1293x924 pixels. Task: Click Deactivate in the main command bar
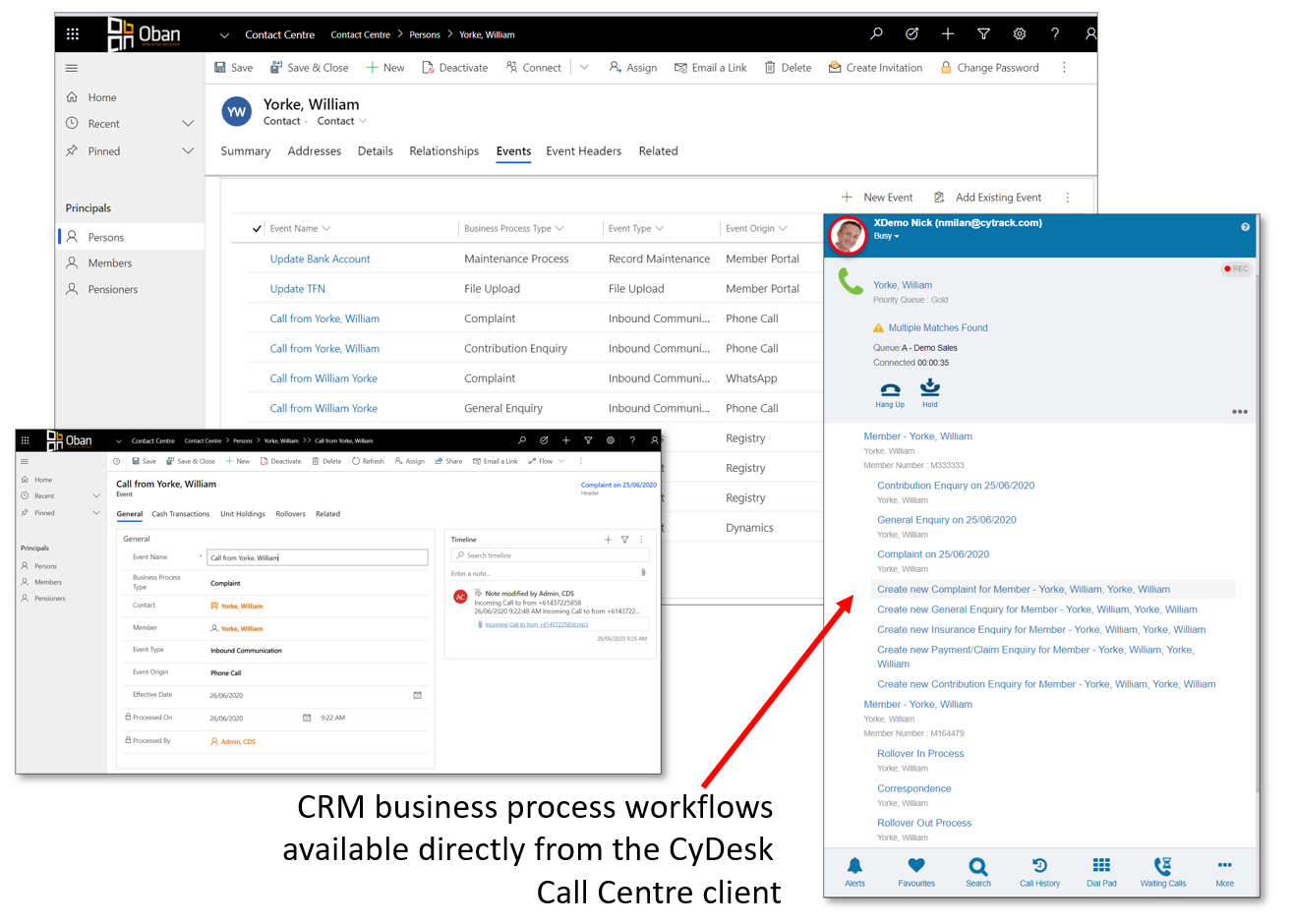point(455,68)
